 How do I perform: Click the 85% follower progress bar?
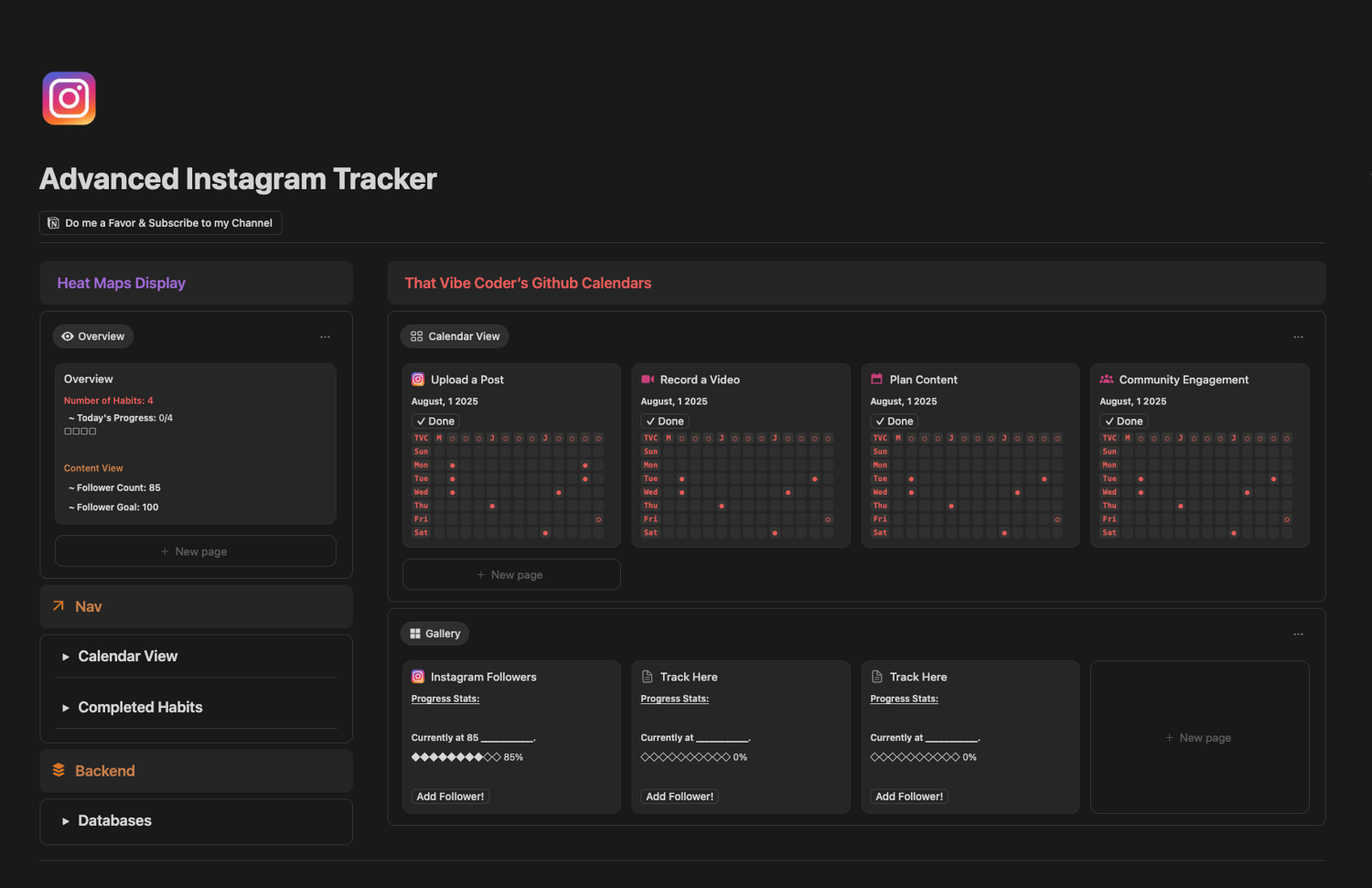coord(456,757)
